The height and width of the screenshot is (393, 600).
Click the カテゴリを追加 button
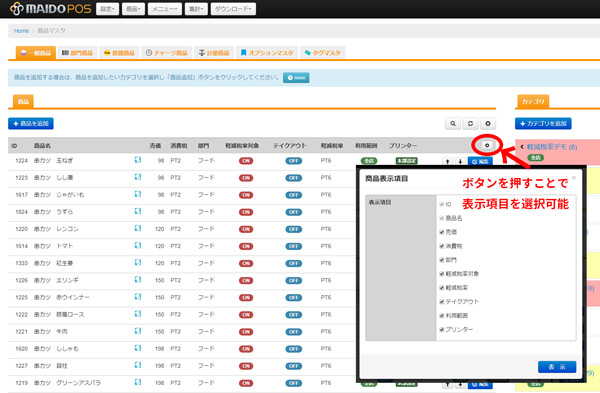(543, 124)
